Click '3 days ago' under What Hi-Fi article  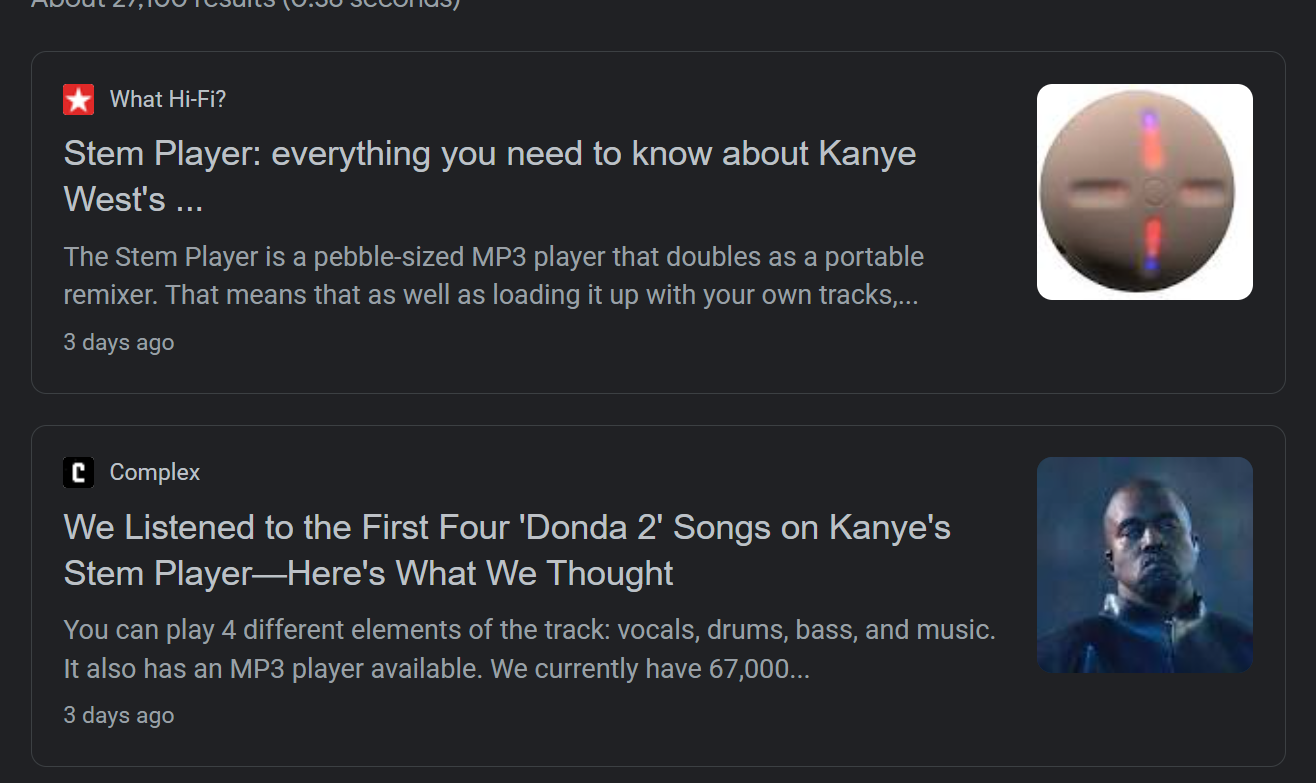click(x=119, y=342)
